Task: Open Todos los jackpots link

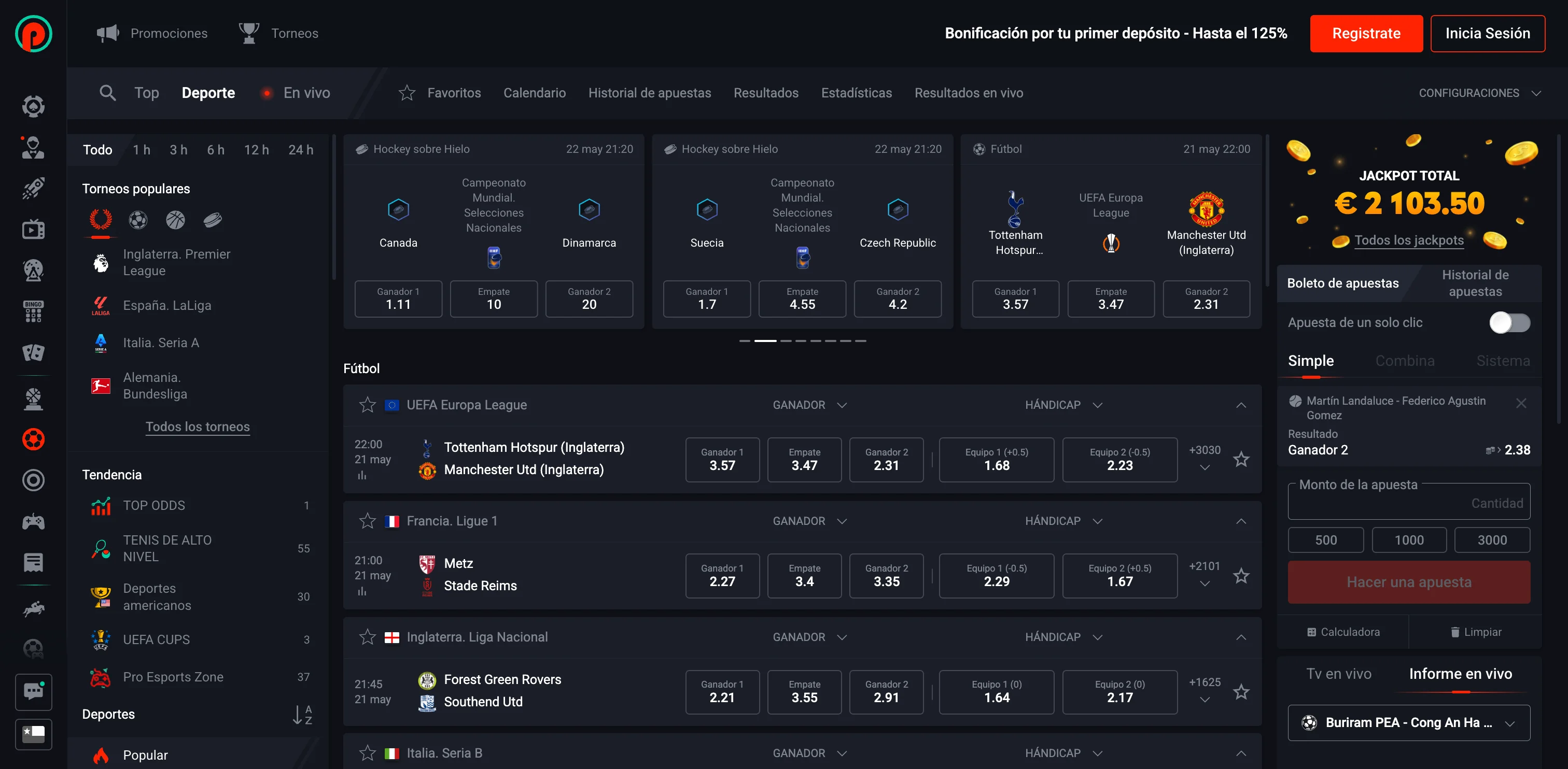Action: coord(1408,240)
